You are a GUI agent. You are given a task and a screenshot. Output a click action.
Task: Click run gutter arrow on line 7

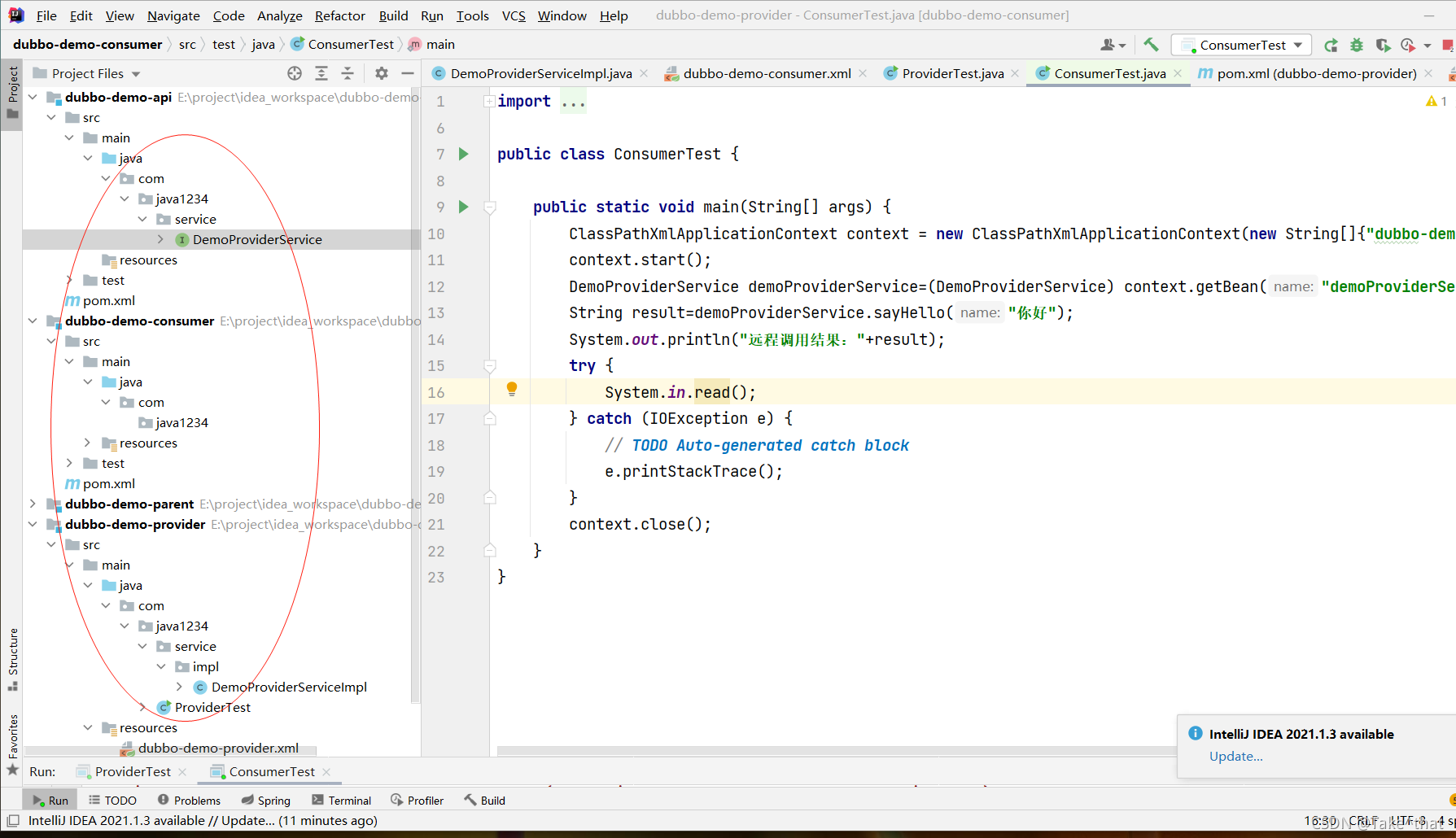point(463,154)
